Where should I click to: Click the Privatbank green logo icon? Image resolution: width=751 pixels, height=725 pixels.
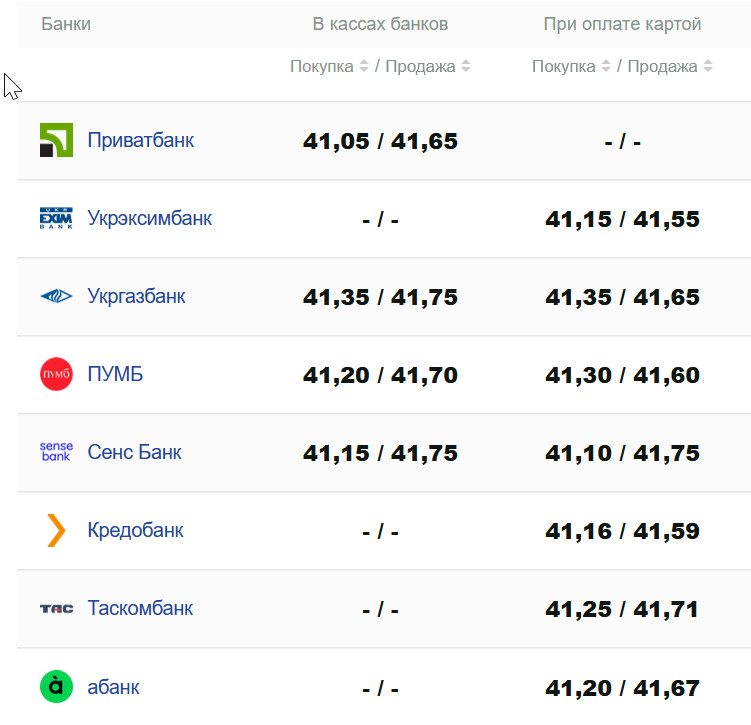[x=56, y=140]
